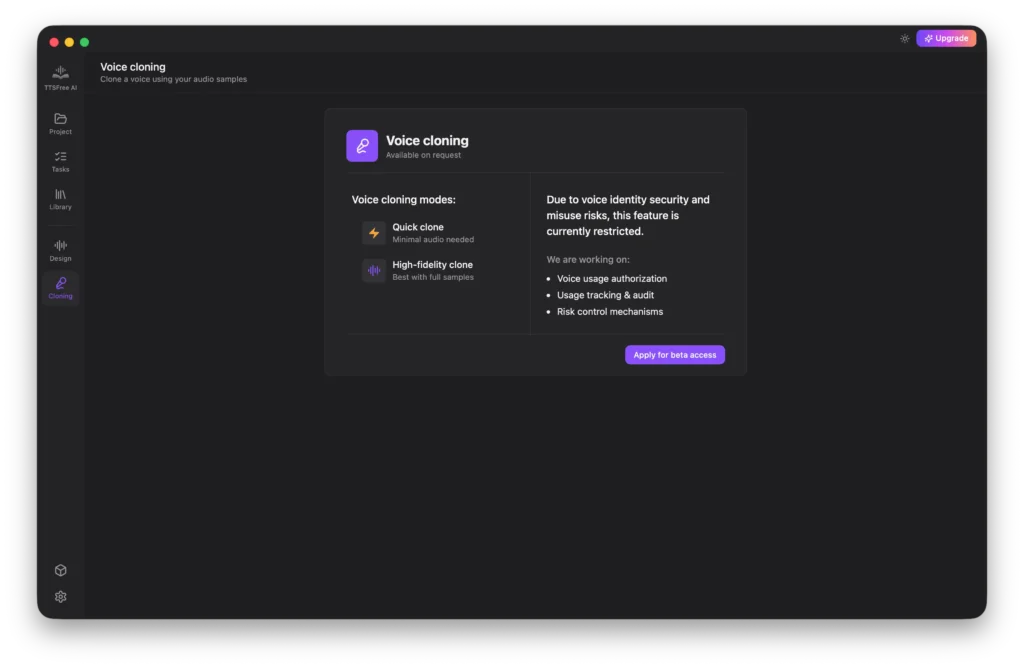Click the 'Voice usage authorization' bullet text
The height and width of the screenshot is (668, 1024).
point(612,278)
